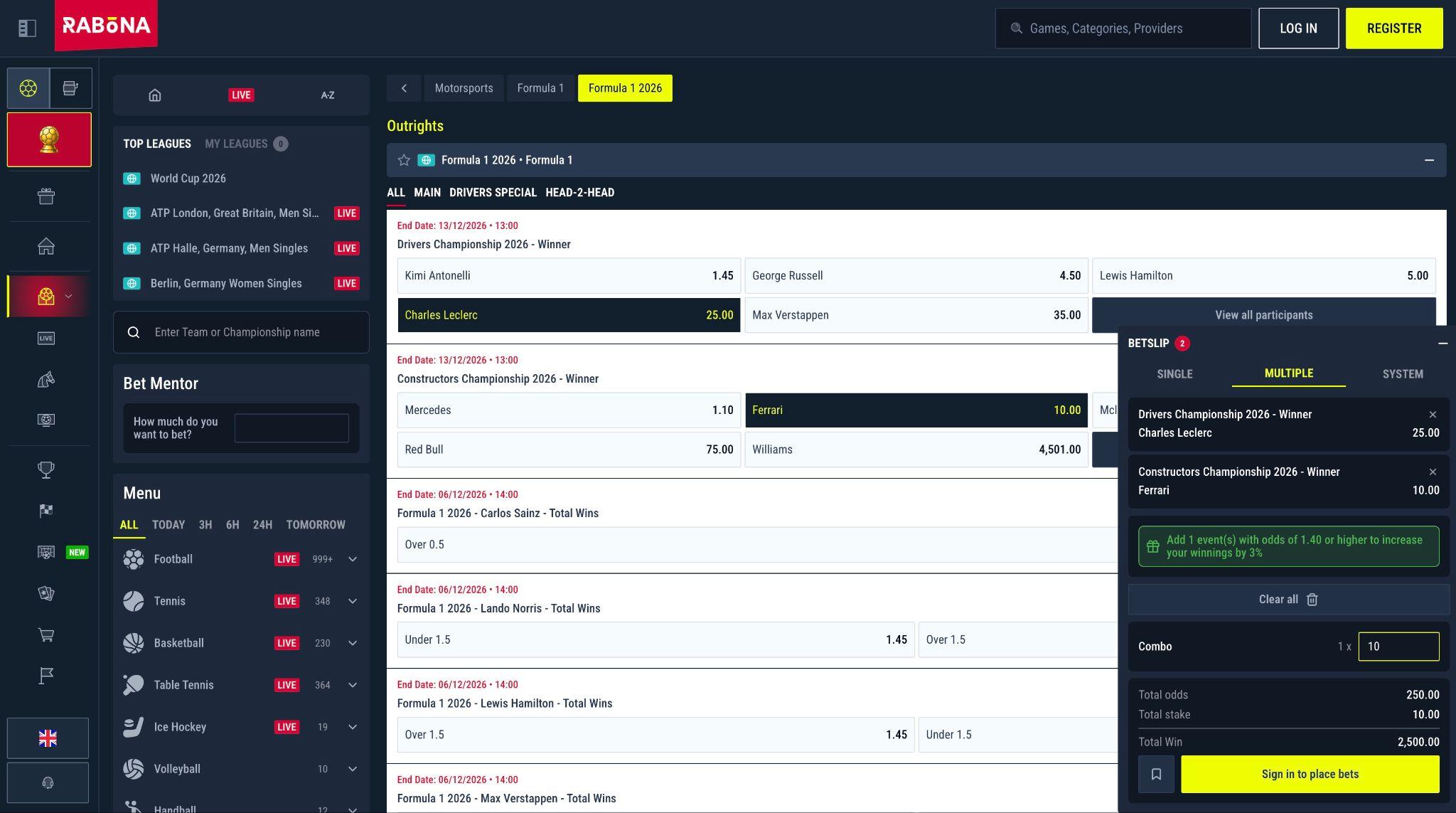The image size is (1456, 813).
Task: Toggle the Ferrari 10.00 constructors selection
Action: point(916,410)
